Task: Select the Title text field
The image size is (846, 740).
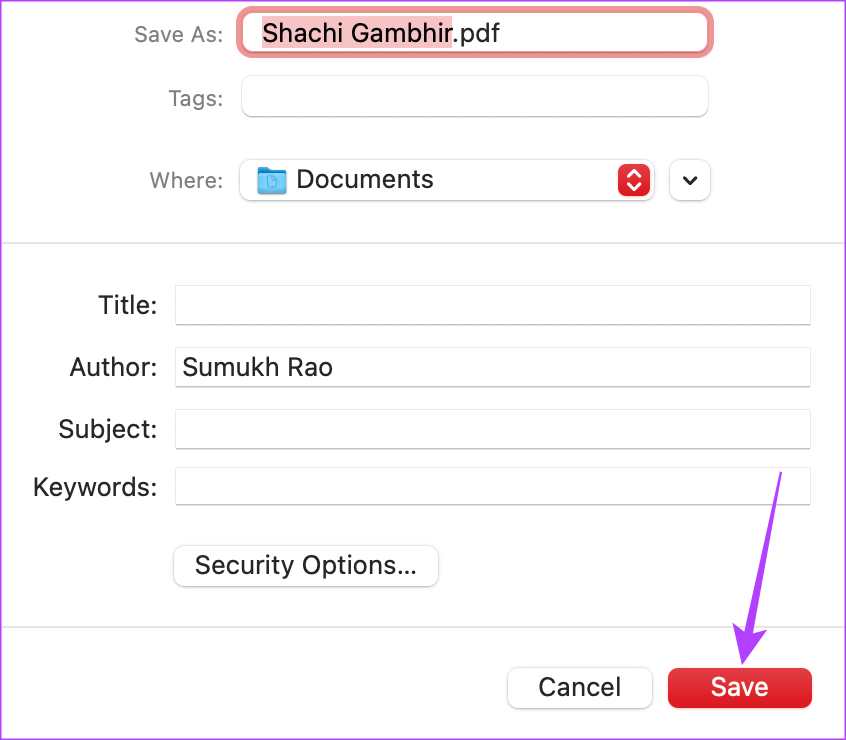Action: (493, 305)
